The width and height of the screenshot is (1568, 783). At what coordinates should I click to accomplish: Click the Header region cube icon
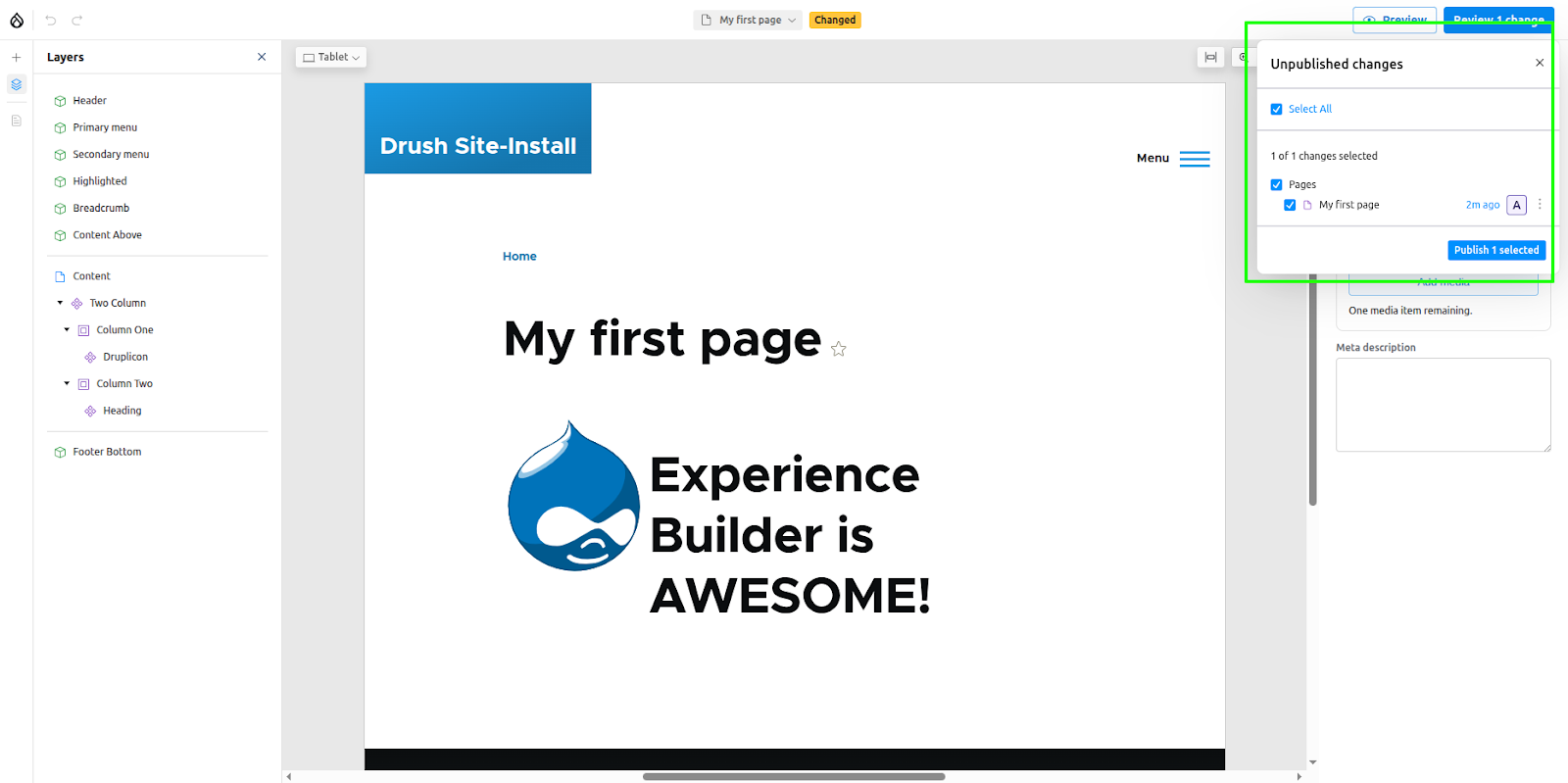point(60,101)
